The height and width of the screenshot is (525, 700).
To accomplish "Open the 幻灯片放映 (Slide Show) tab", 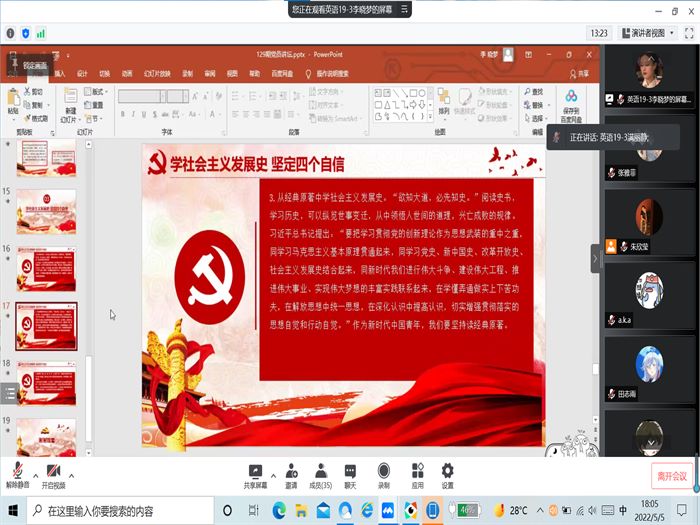I will click(157, 74).
